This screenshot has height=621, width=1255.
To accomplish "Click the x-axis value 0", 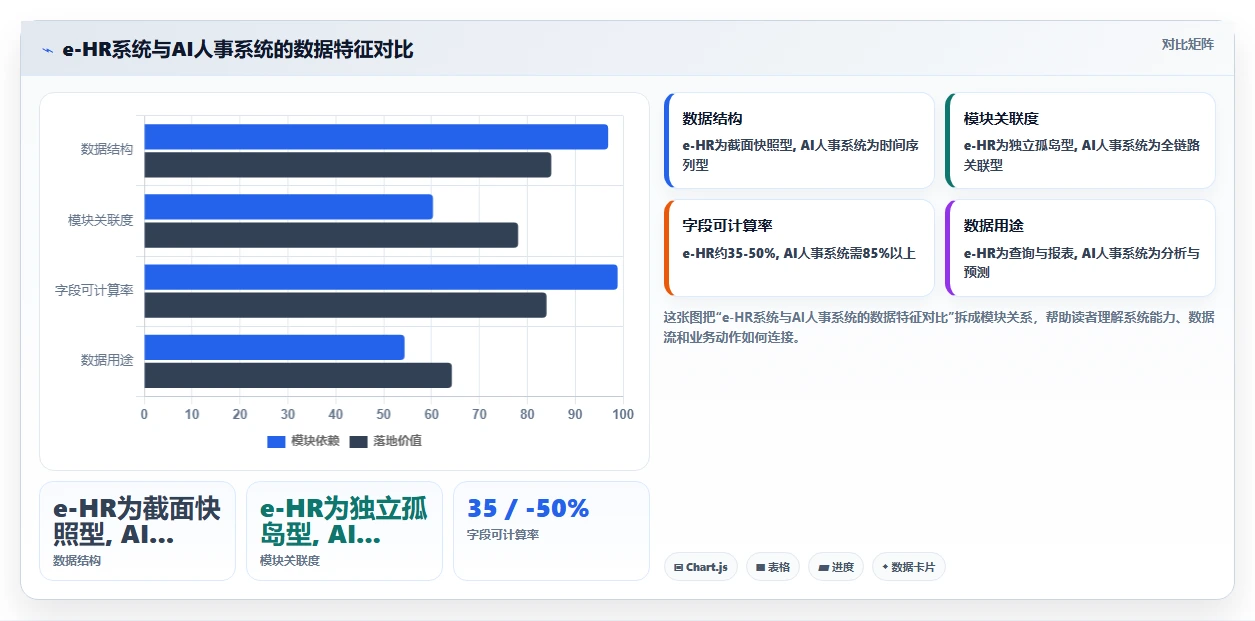I will pos(144,414).
